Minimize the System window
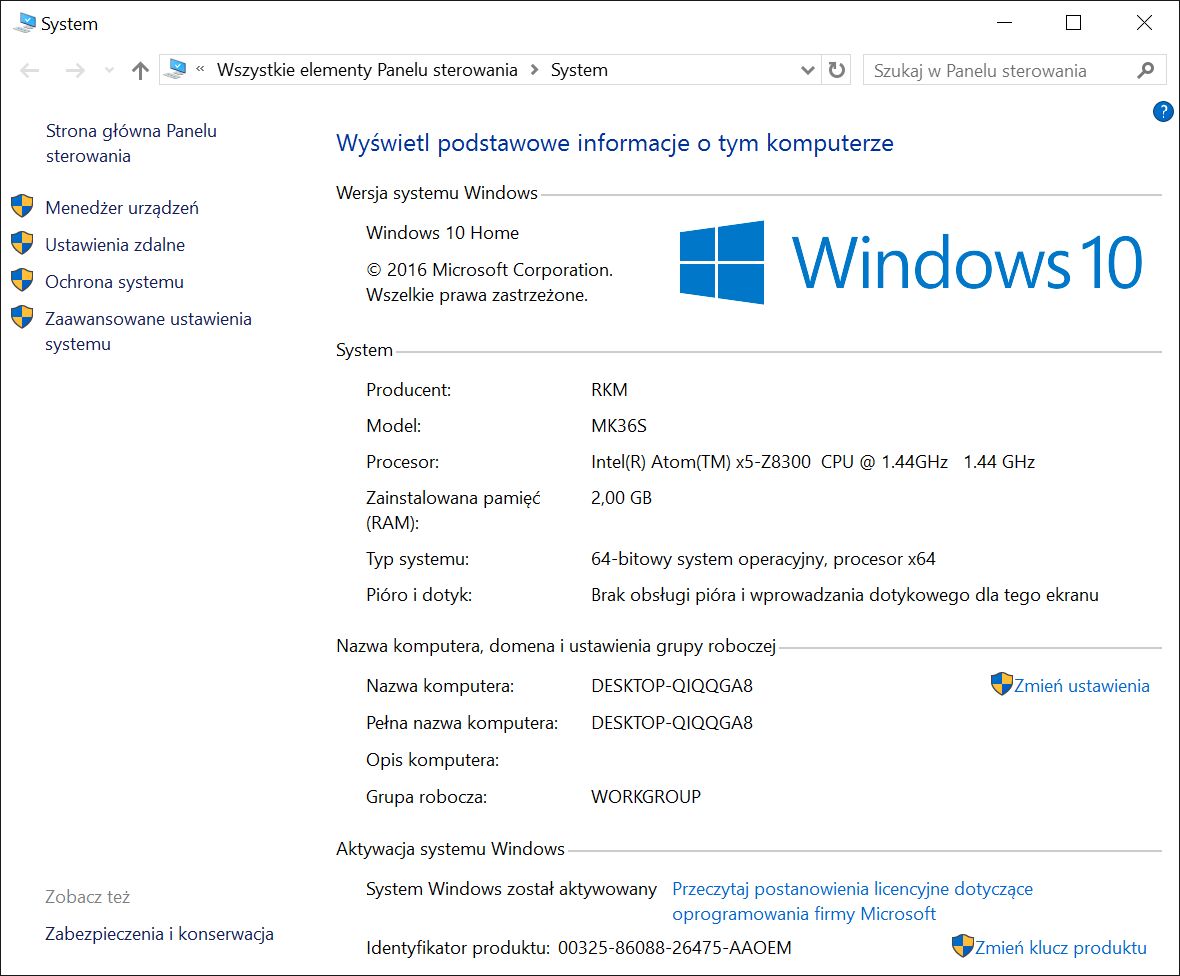The image size is (1180, 976). (x=1004, y=23)
